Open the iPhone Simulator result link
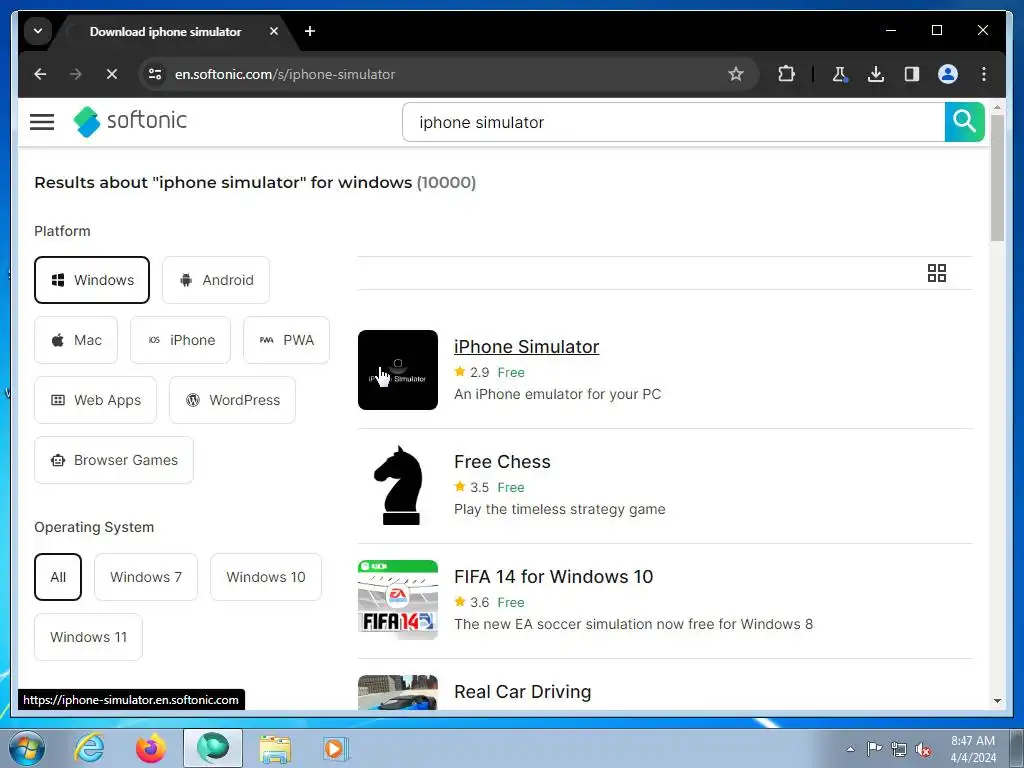This screenshot has width=1024, height=768. [x=526, y=347]
